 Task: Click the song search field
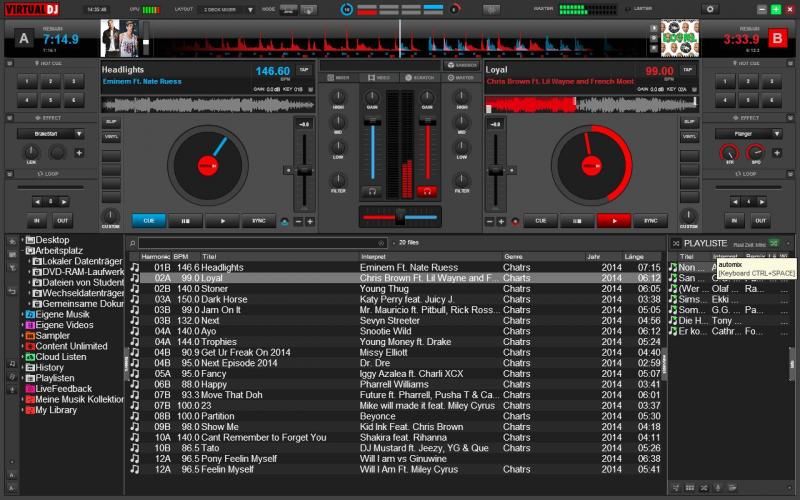pyautogui.click(x=260, y=243)
